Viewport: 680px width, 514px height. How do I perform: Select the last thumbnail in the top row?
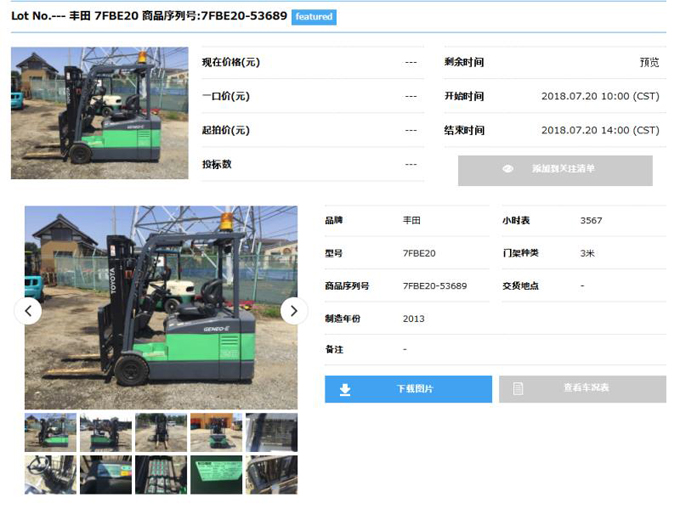pyautogui.click(x=271, y=432)
